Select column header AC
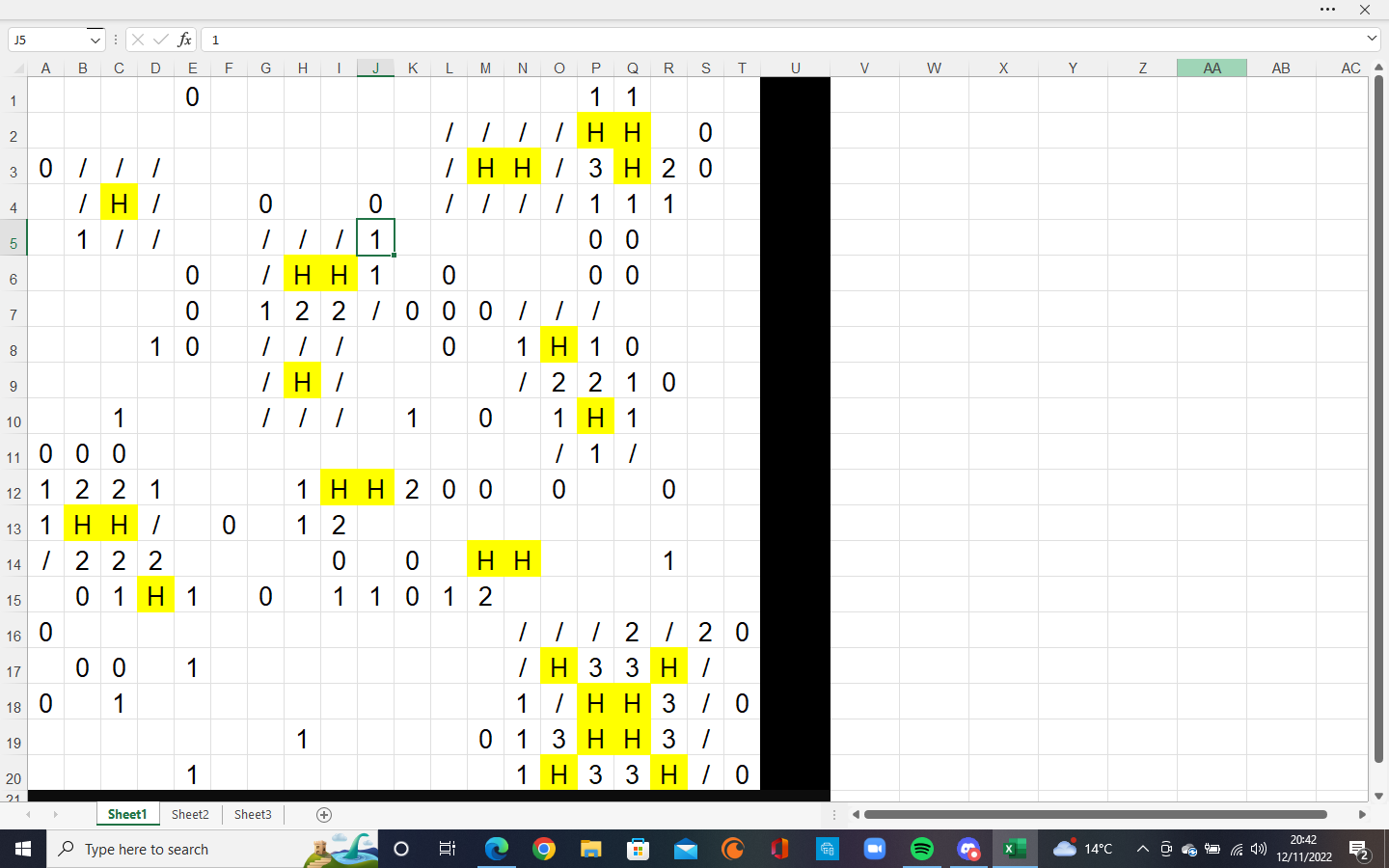The width and height of the screenshot is (1389, 868). [1350, 68]
